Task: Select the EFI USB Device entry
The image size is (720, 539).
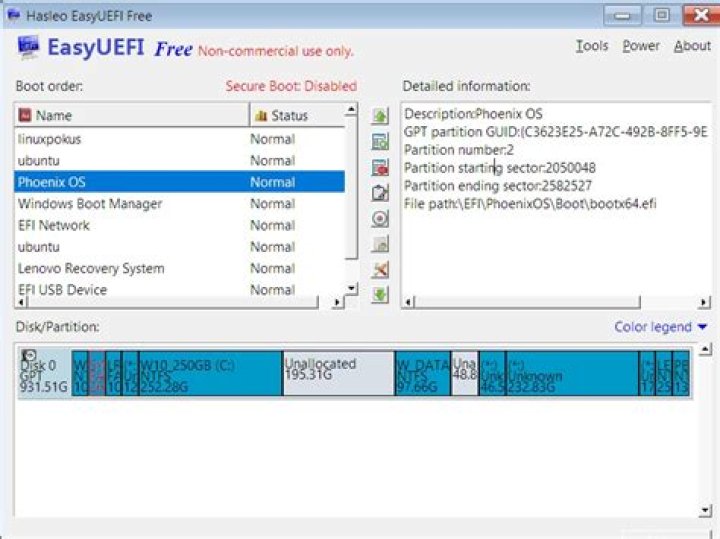Action: [180, 290]
